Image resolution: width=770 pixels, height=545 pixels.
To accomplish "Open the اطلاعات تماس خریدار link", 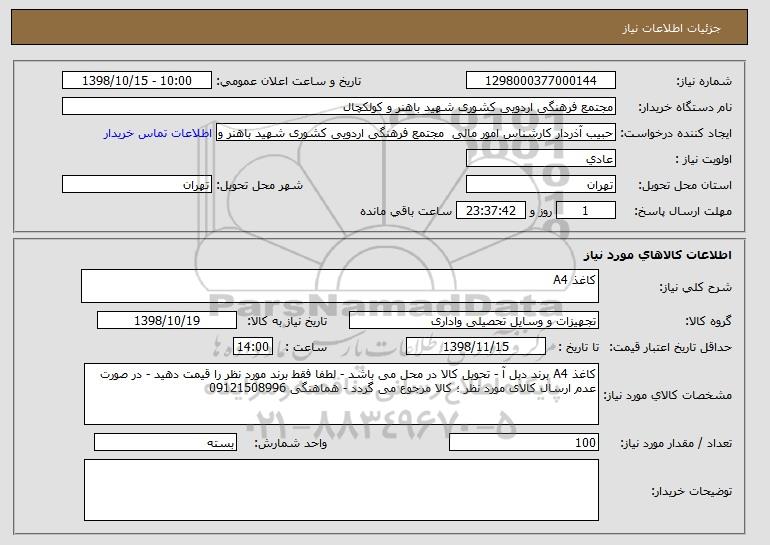I will pyautogui.click(x=158, y=133).
